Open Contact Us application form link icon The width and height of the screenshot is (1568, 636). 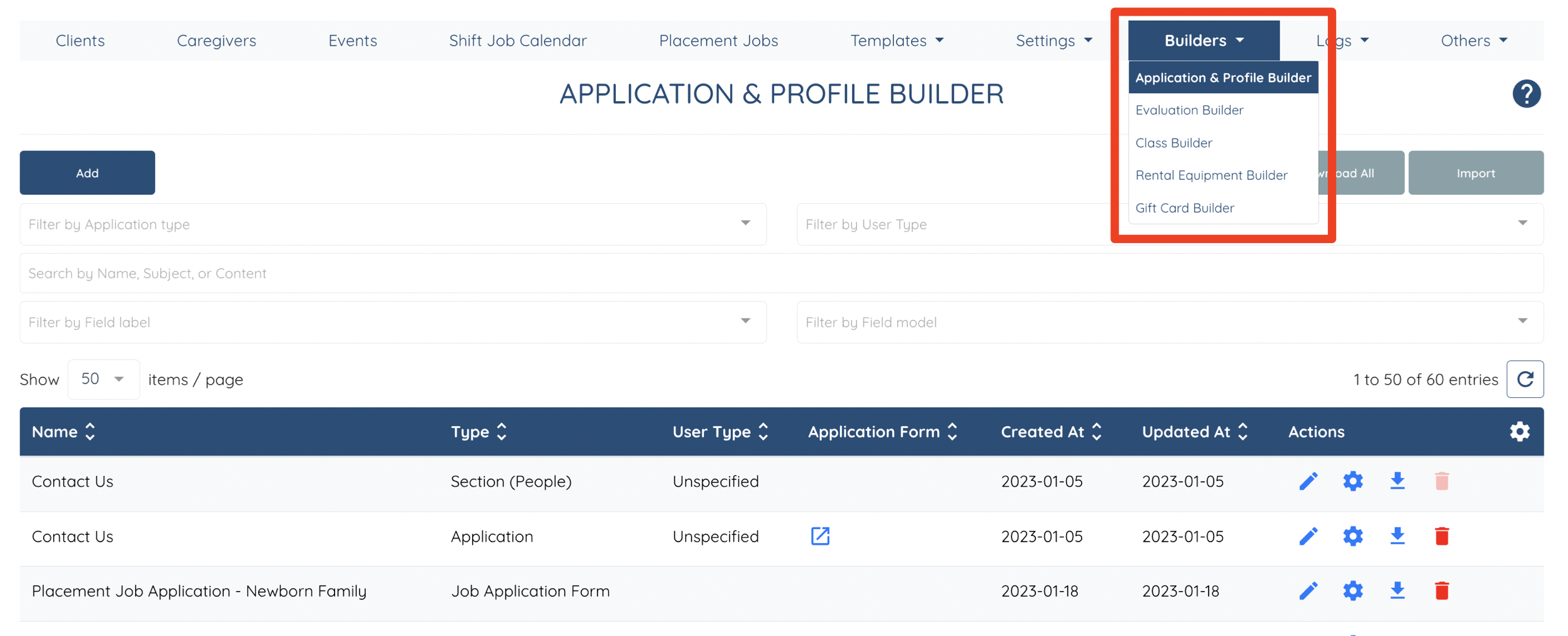click(820, 536)
